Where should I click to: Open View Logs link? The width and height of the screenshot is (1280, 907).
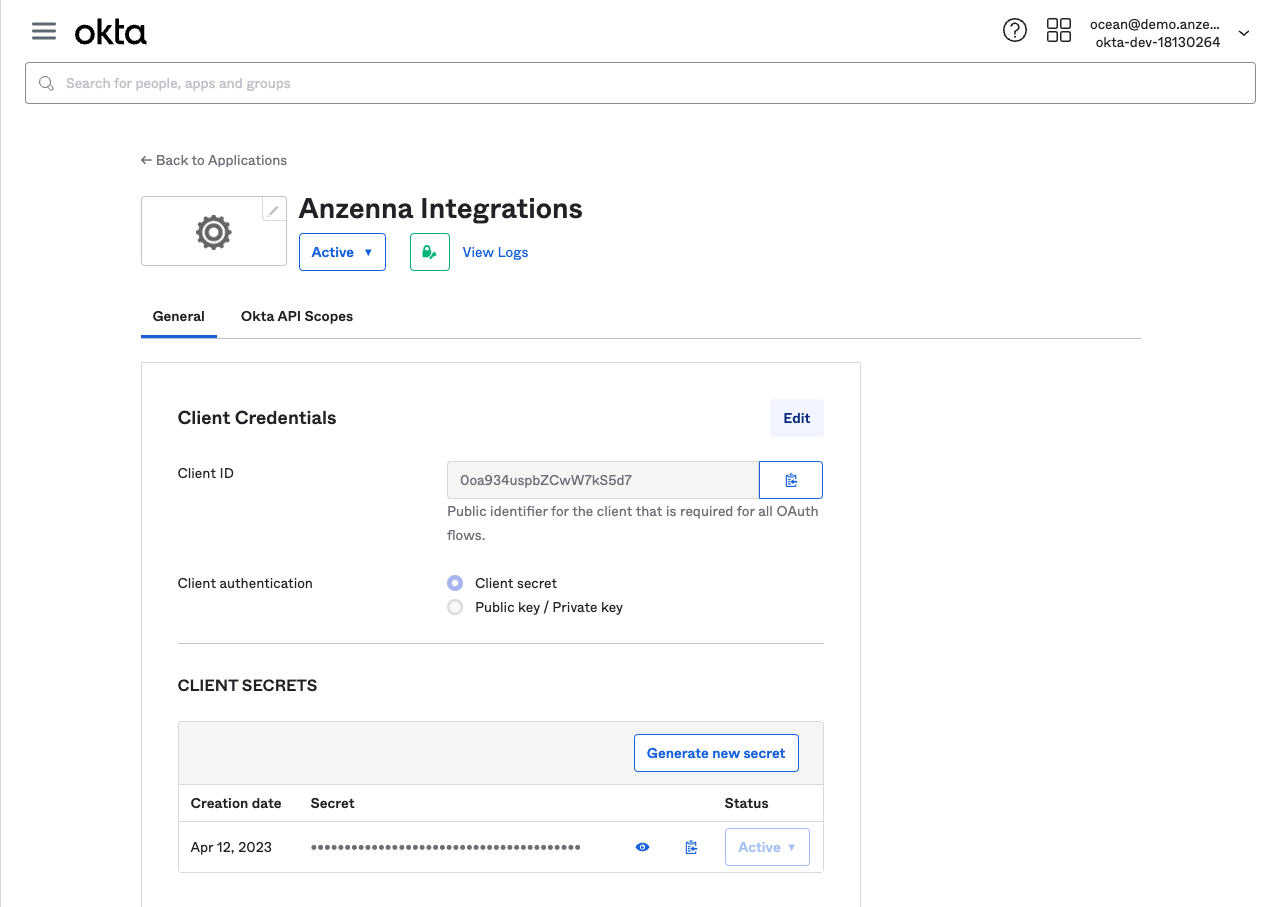coord(495,252)
